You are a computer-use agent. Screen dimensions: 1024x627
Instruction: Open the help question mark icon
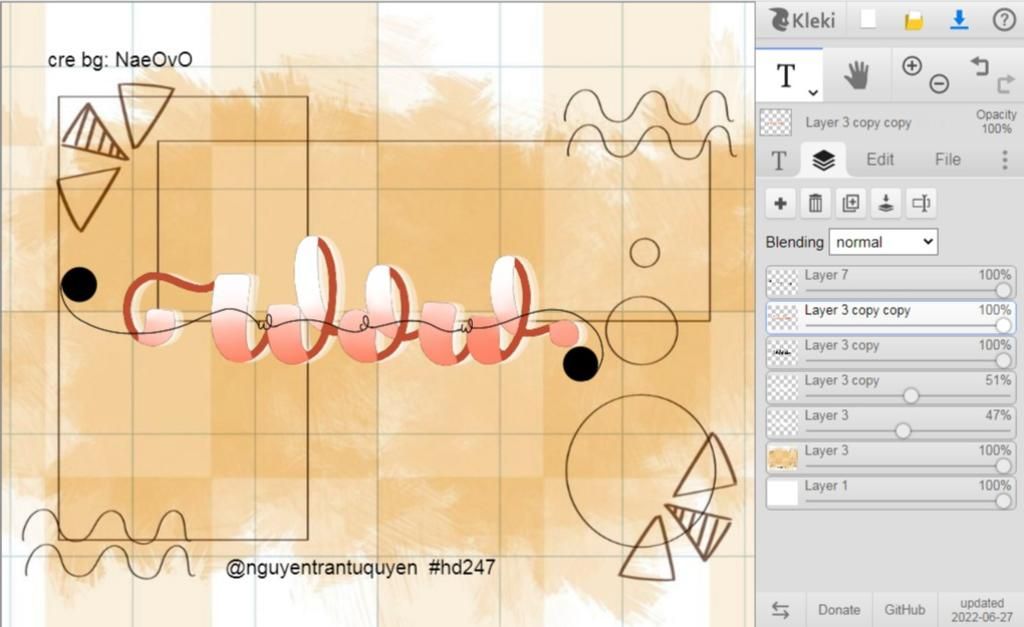click(1004, 20)
